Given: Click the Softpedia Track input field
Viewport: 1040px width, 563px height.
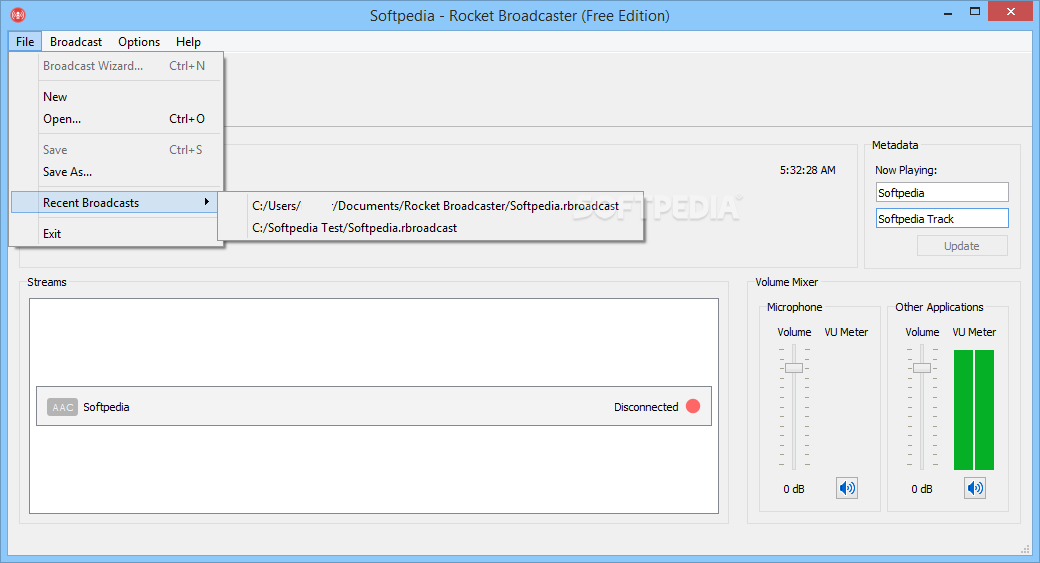Looking at the screenshot, I should tap(942, 218).
